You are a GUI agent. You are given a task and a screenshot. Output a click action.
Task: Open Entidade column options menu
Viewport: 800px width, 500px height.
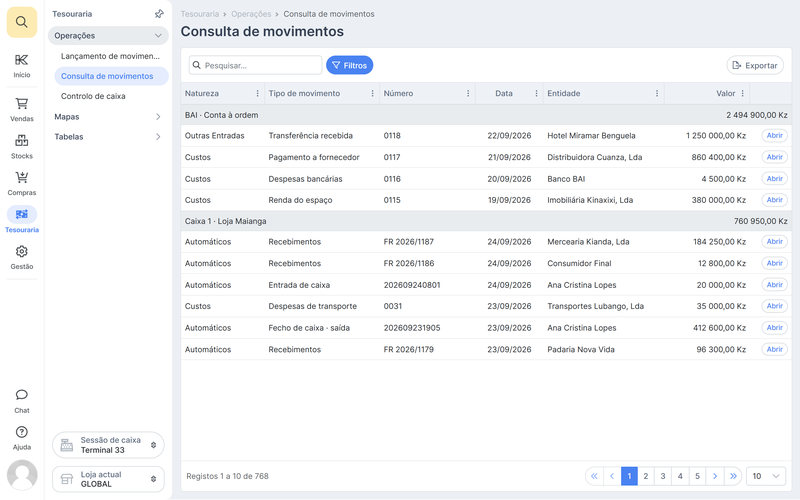[x=657, y=93]
